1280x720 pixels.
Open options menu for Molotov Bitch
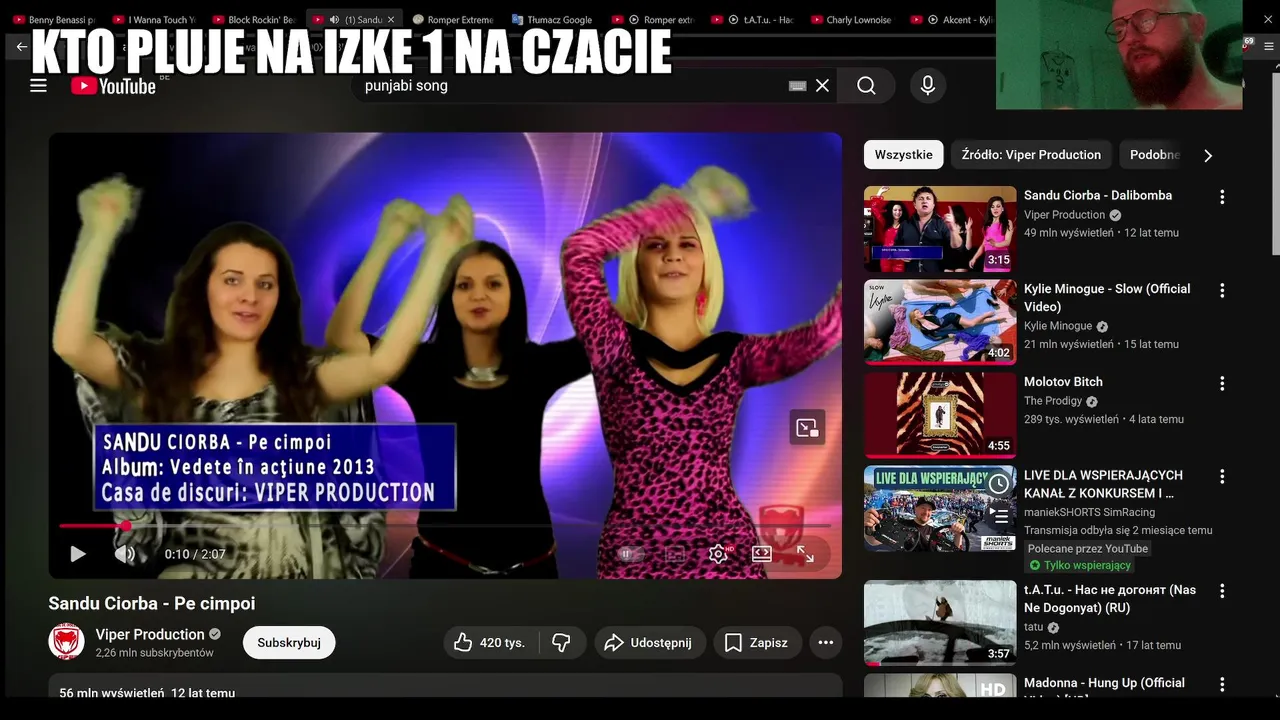coord(1221,383)
